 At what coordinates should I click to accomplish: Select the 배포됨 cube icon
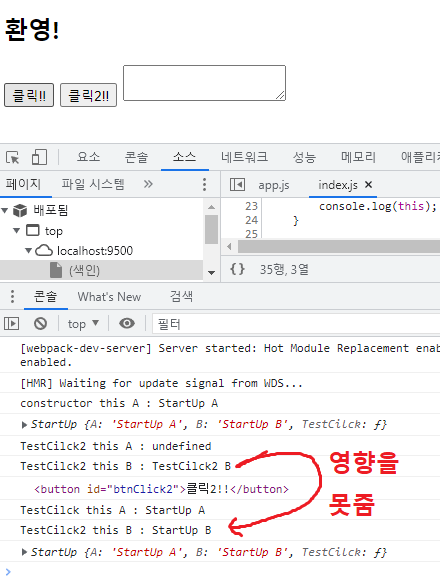(20, 210)
